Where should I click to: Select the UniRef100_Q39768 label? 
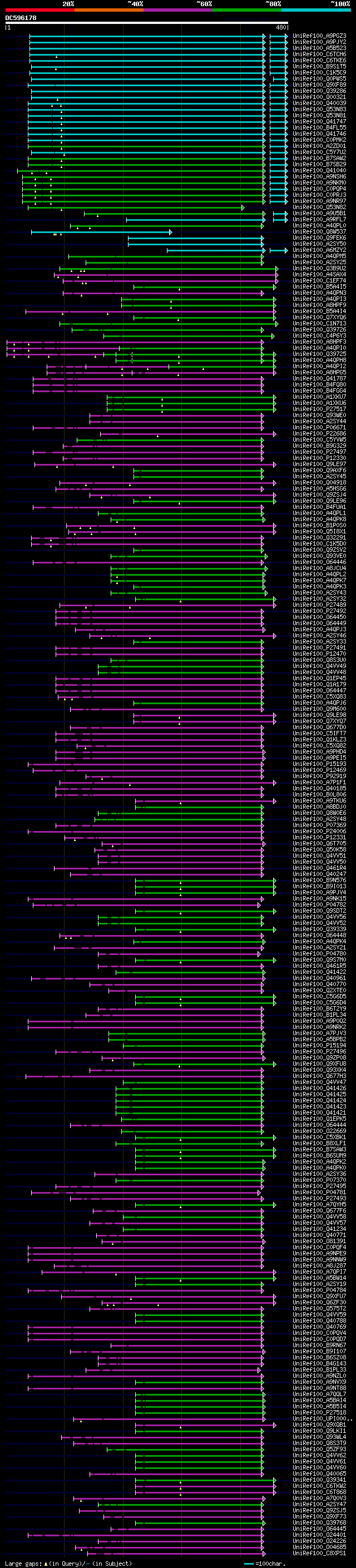tap(319, 1522)
